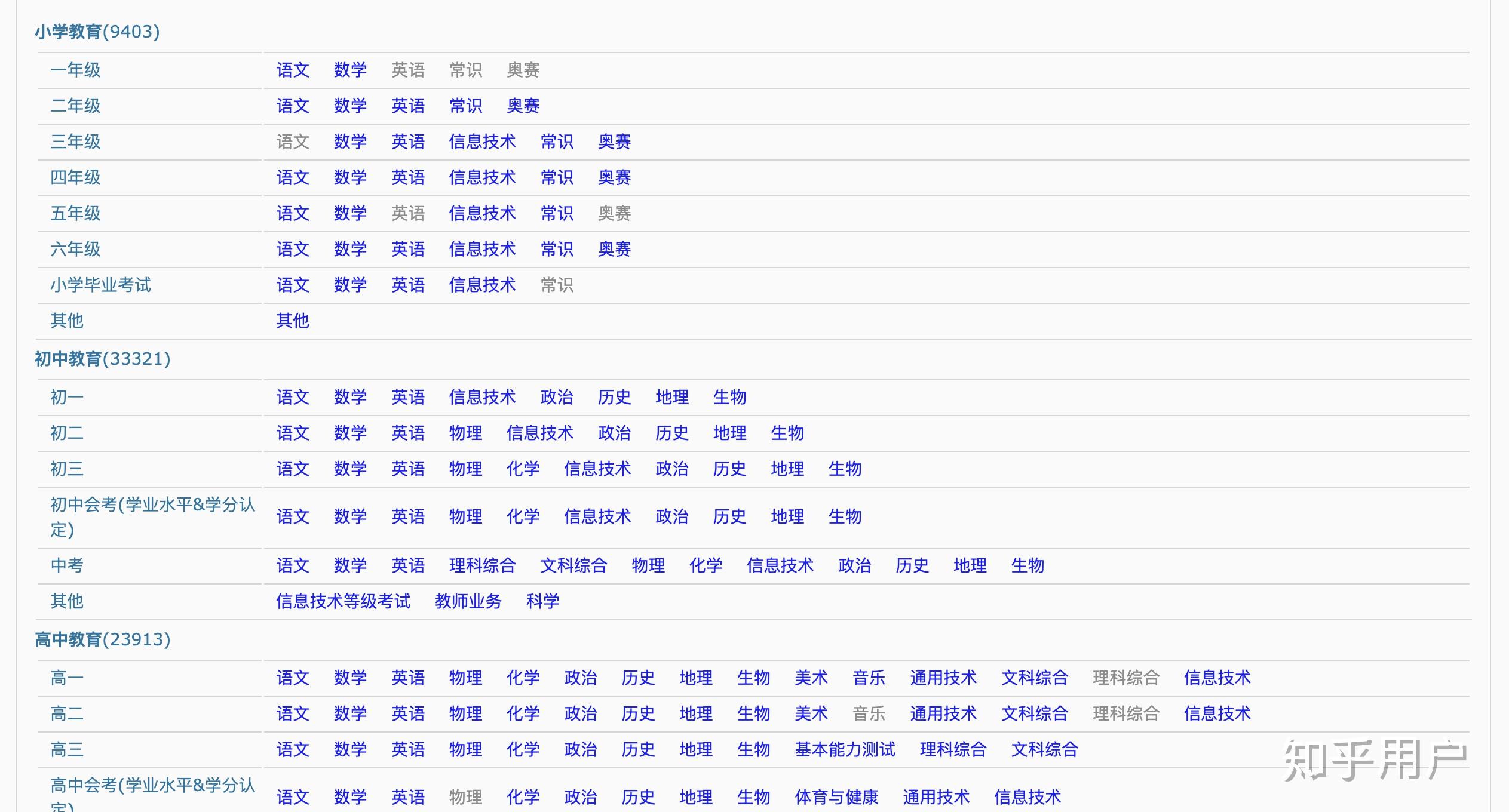Open the 高中教育(23913) category heading
Image resolution: width=1509 pixels, height=812 pixels.
pyautogui.click(x=103, y=639)
